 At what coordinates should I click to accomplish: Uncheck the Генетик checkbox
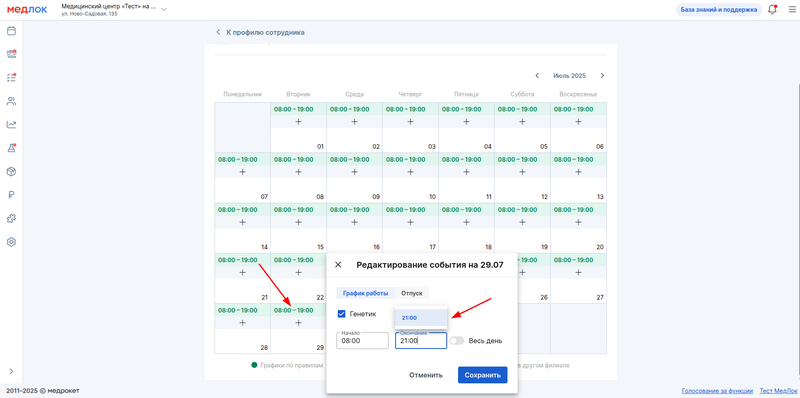click(342, 314)
